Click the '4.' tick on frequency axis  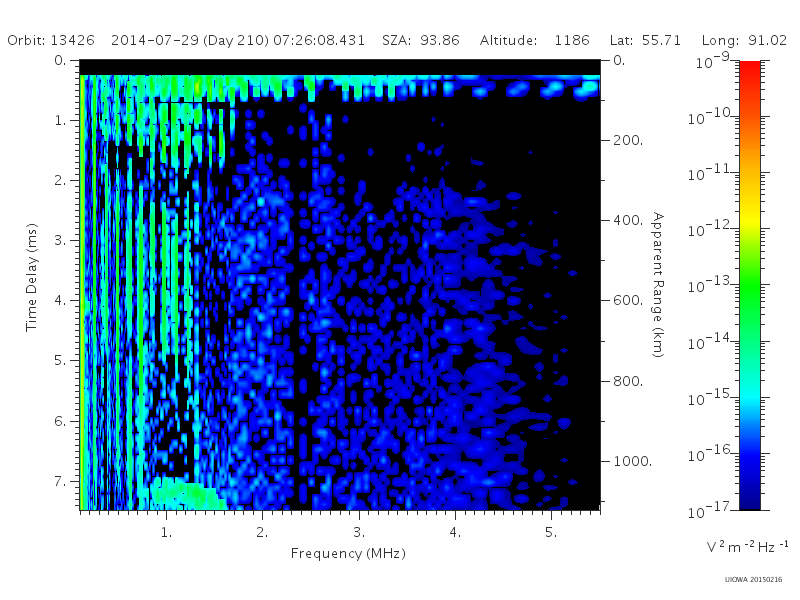click(455, 533)
